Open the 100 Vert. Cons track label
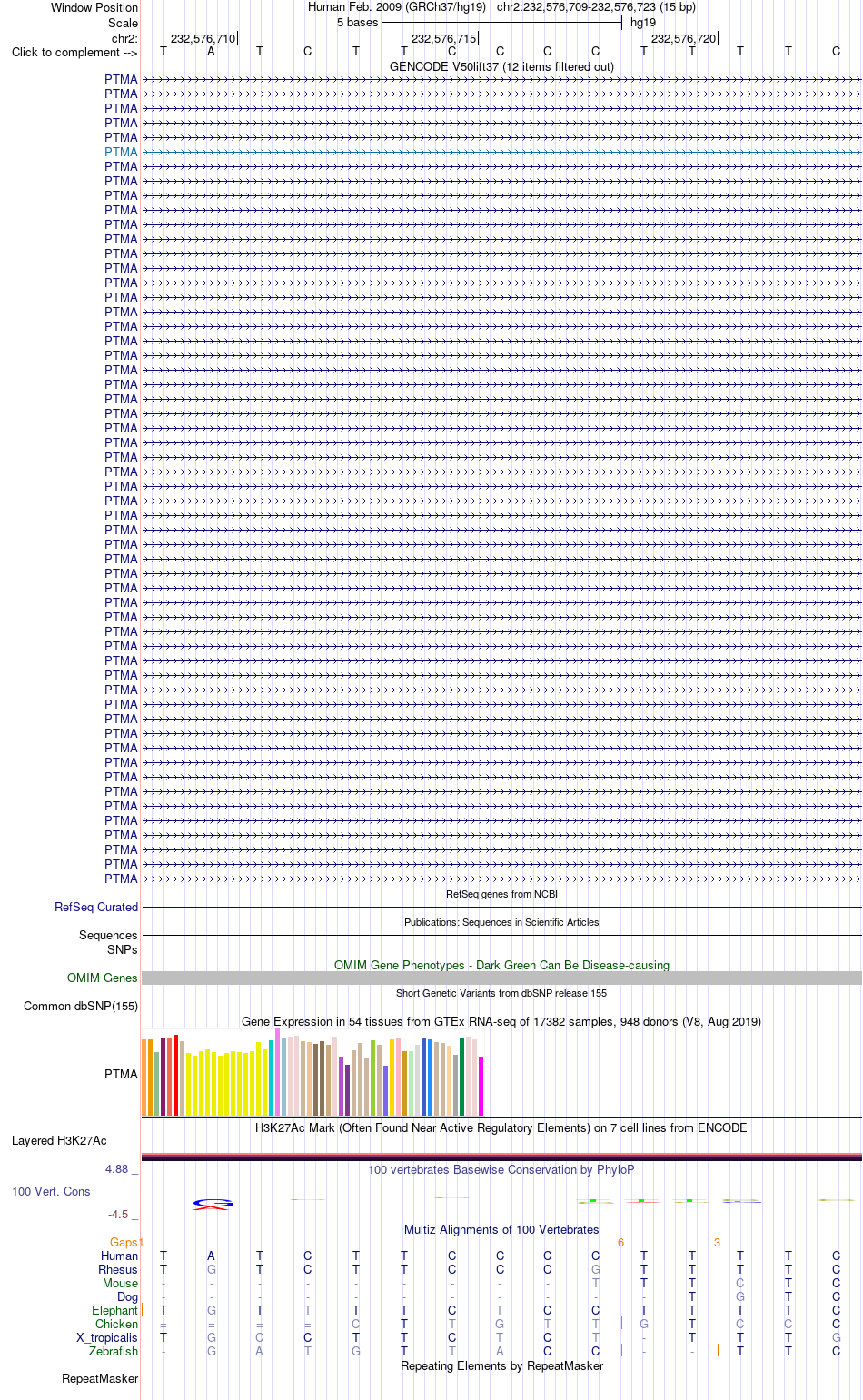 pos(51,1191)
